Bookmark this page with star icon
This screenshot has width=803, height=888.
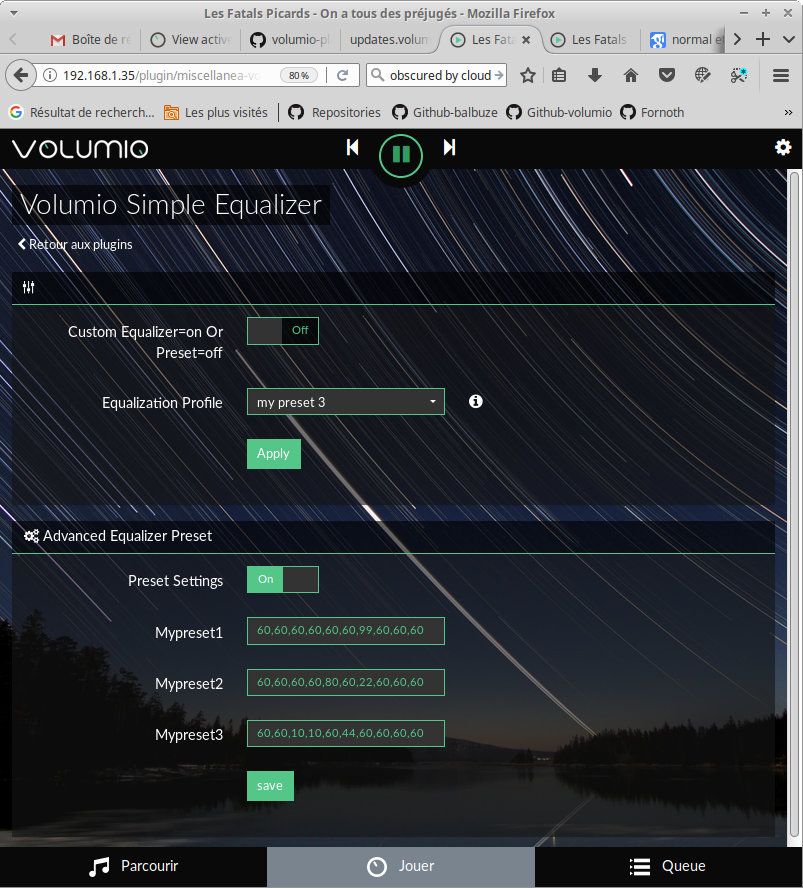click(528, 75)
